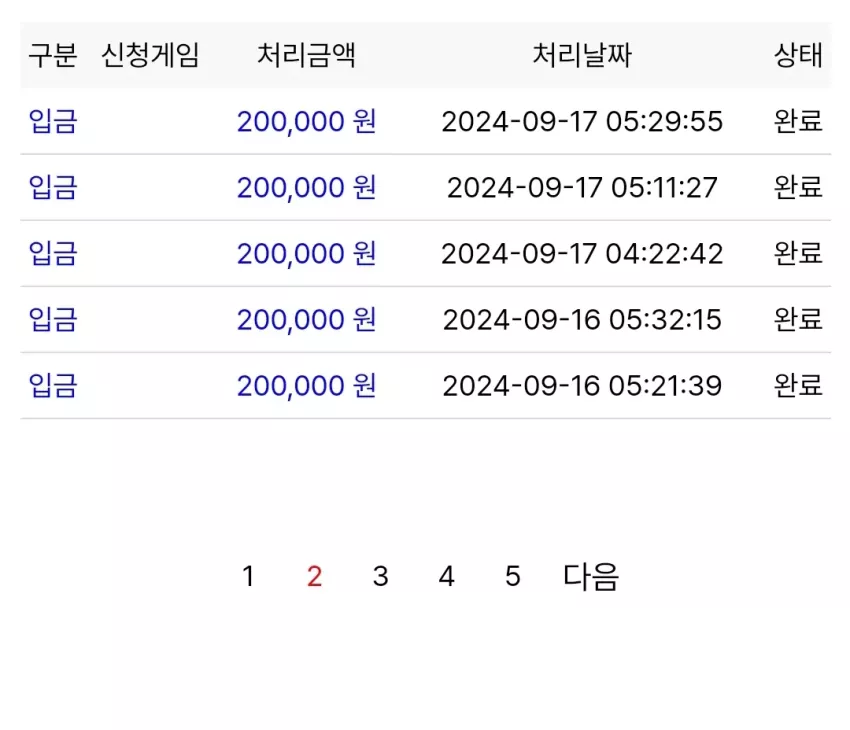The width and height of the screenshot is (850, 730).
Task: Click the 처리날짜 column header
Action: pos(582,55)
